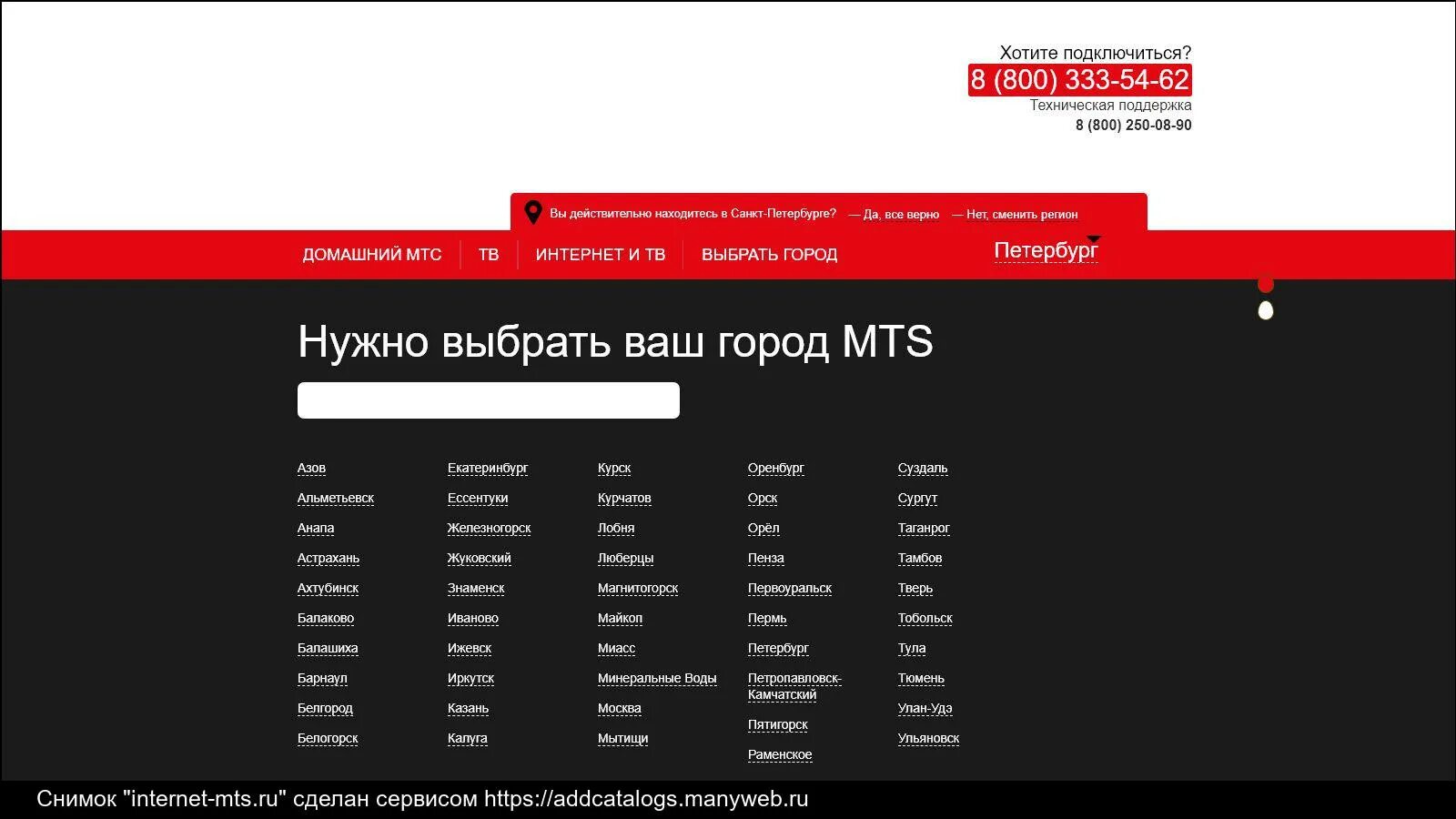Screen dimensions: 1456x819
Task: Select Ульяновск from the list
Action: pyautogui.click(x=928, y=738)
